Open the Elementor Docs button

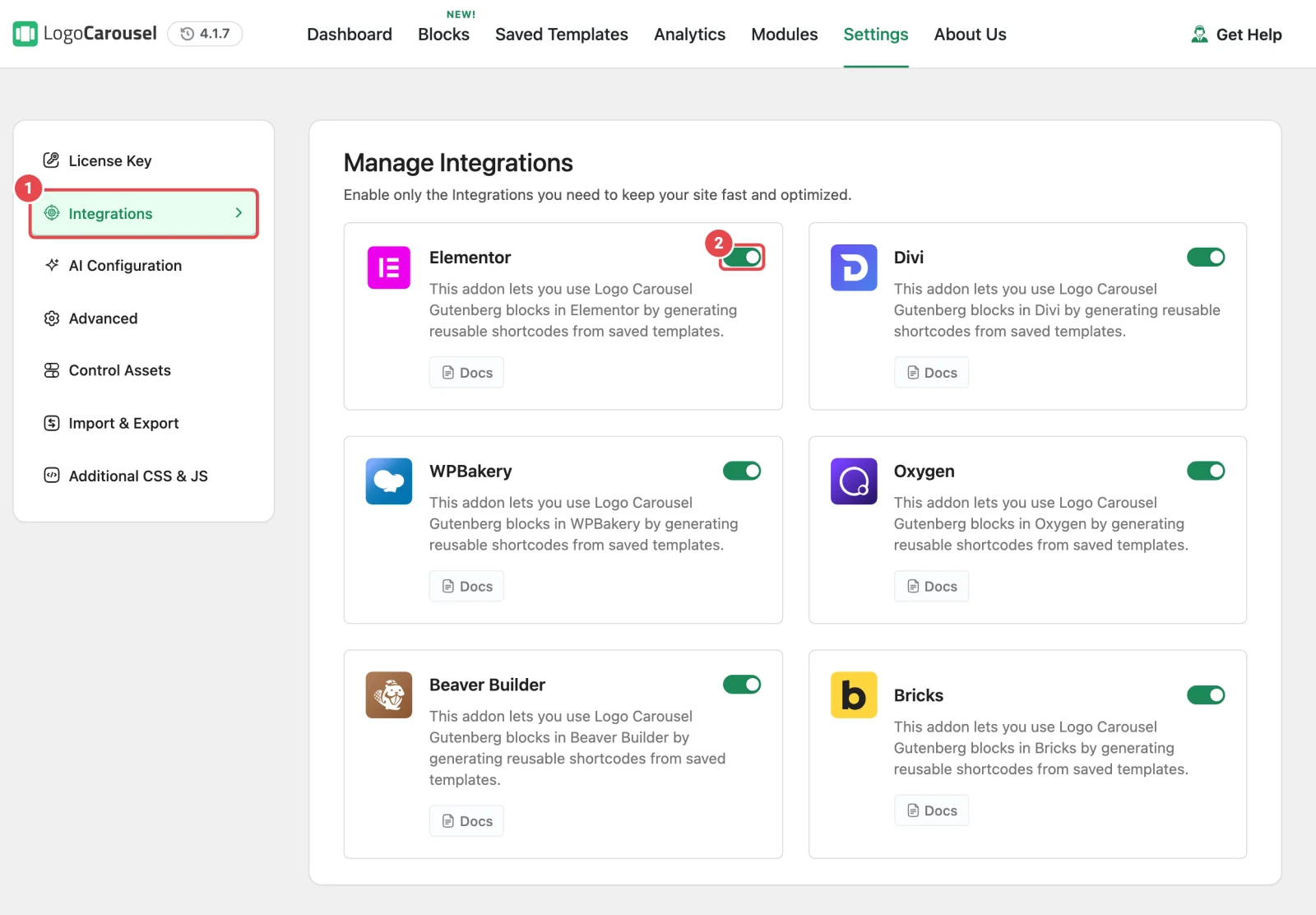[466, 373]
